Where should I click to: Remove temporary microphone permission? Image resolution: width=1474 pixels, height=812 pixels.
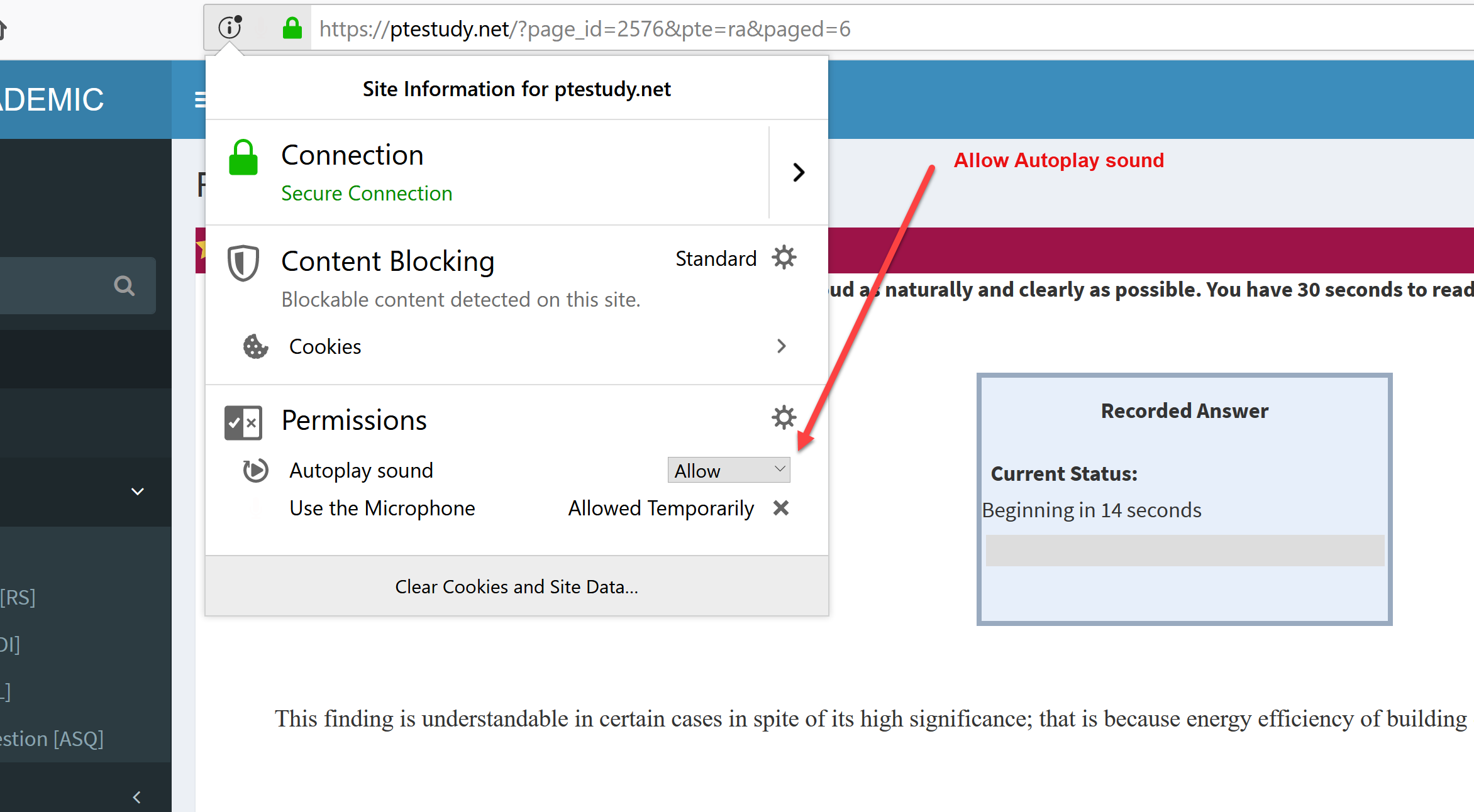pos(781,508)
